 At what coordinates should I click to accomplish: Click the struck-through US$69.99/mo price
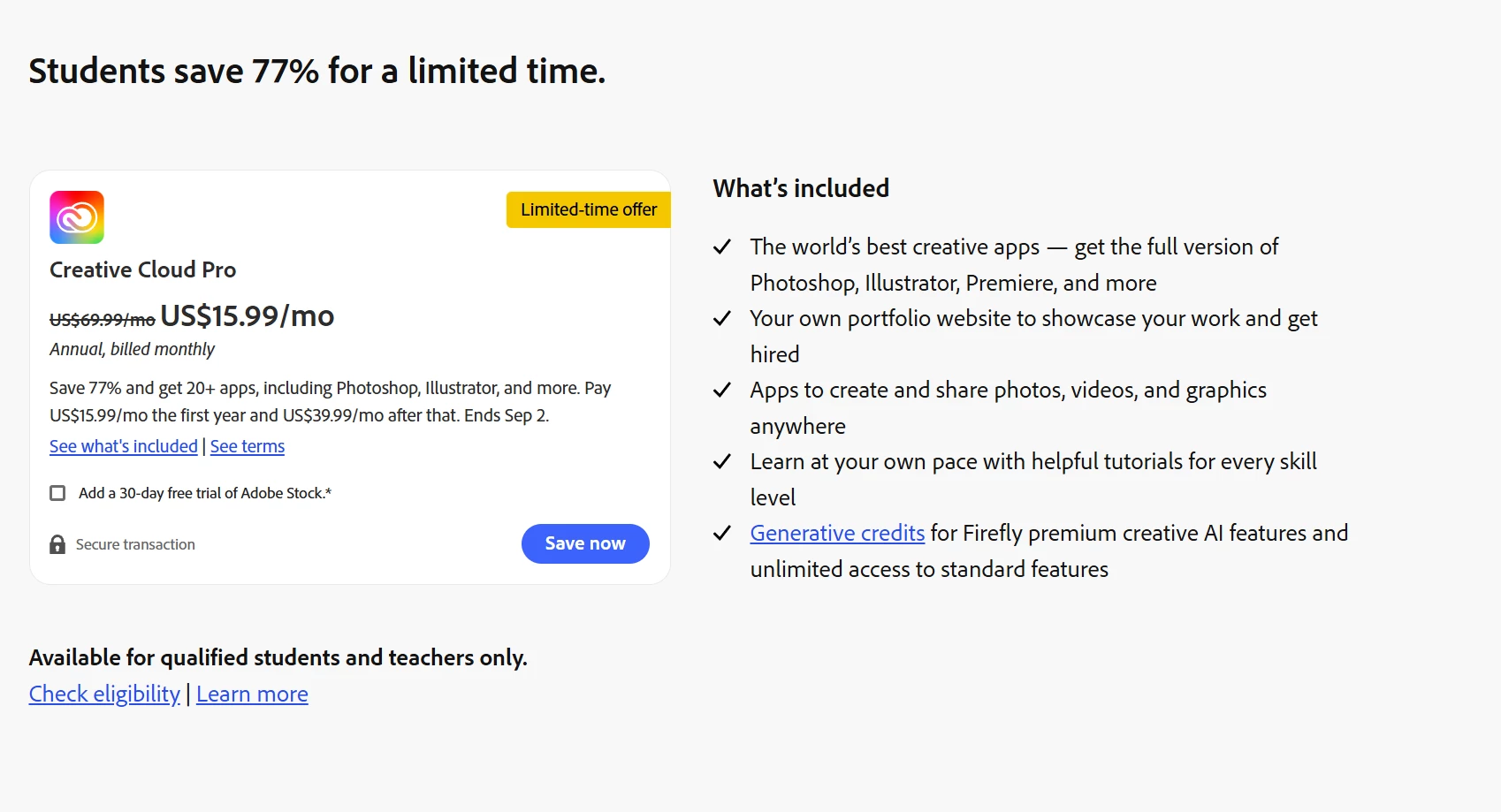[103, 319]
